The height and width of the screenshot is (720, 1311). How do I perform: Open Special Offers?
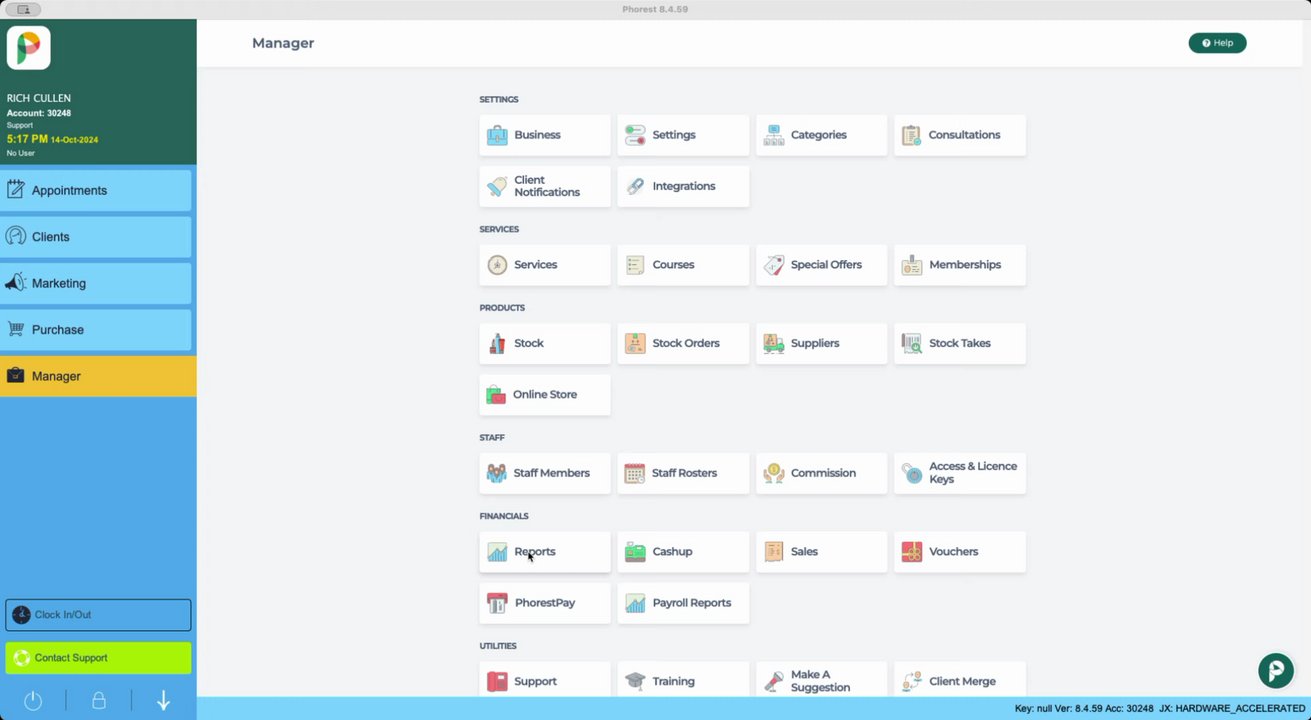pyautogui.click(x=821, y=265)
